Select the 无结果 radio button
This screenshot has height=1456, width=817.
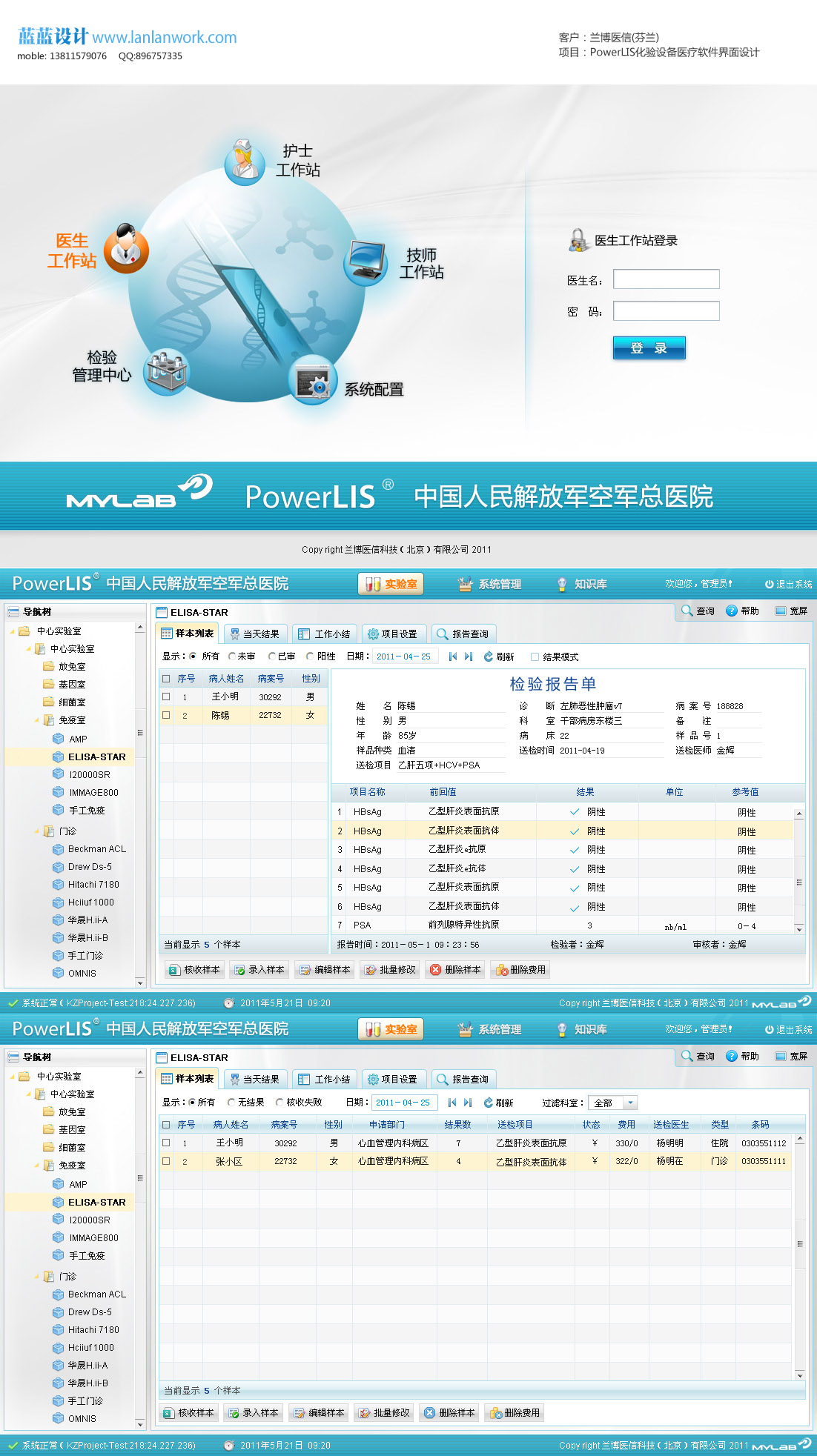(x=231, y=1103)
